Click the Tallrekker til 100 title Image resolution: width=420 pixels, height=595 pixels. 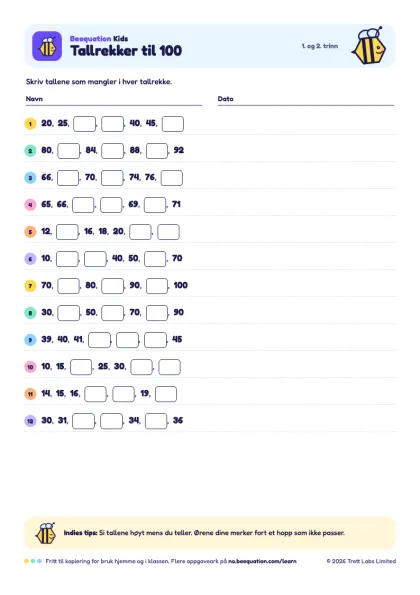pyautogui.click(x=126, y=50)
